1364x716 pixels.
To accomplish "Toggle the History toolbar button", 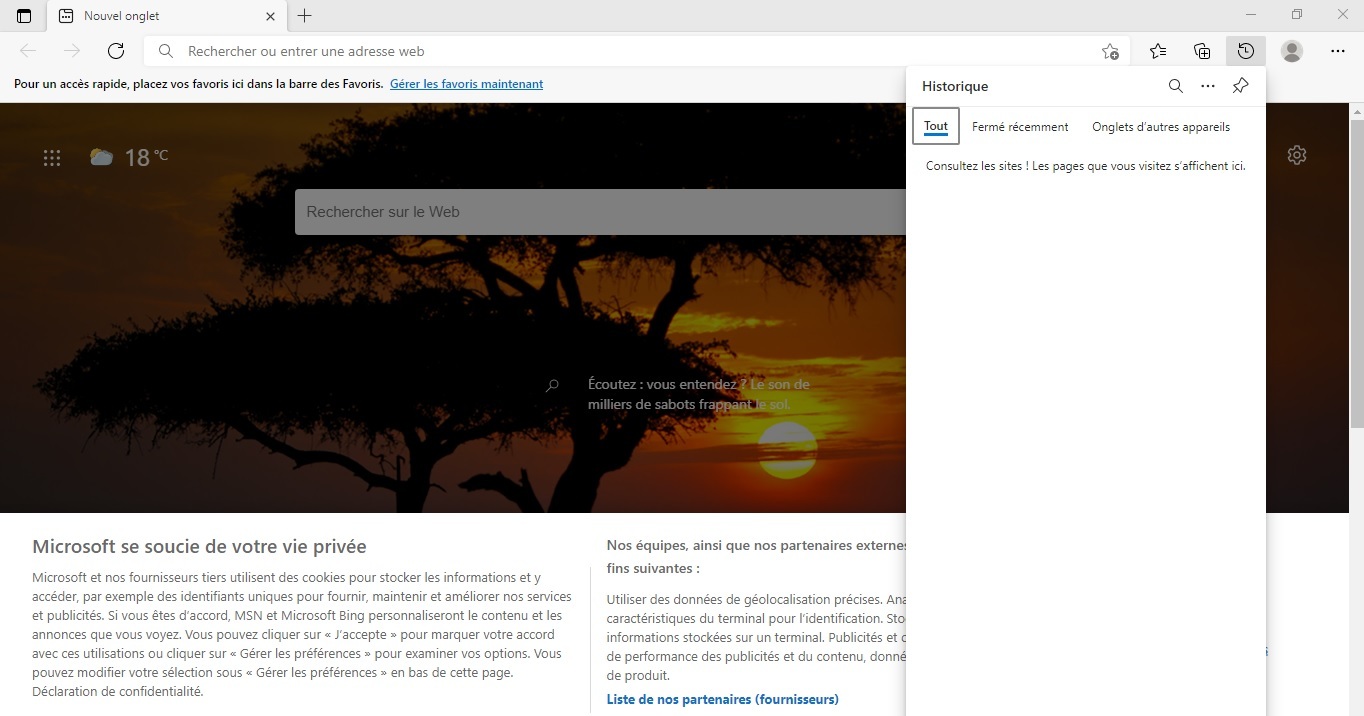I will 1246,51.
